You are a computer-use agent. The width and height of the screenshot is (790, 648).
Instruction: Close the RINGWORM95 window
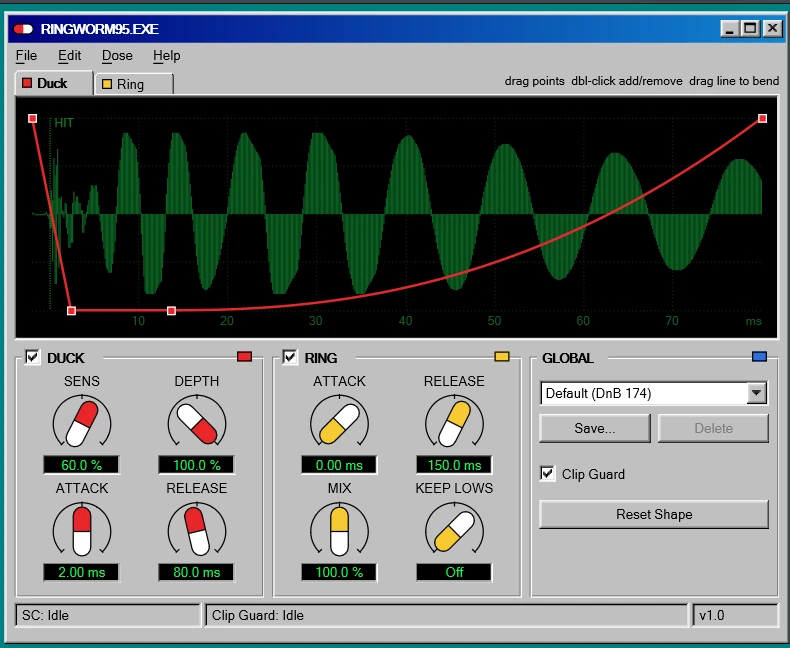click(772, 29)
